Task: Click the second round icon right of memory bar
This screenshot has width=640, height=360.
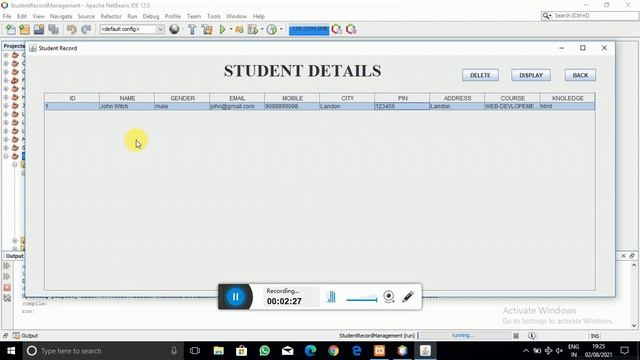Action: (351, 29)
